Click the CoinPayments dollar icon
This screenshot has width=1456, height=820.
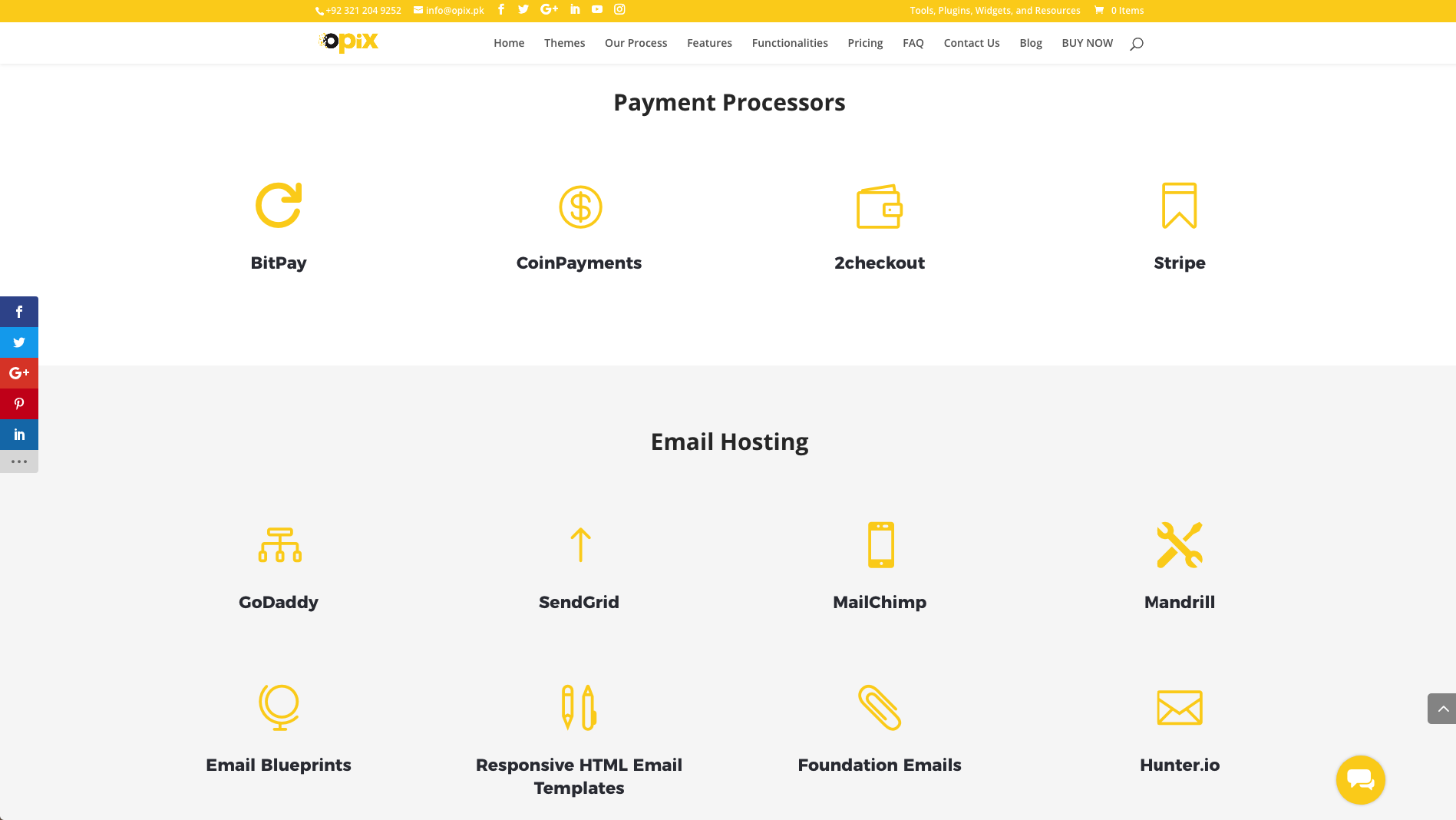[580, 207]
